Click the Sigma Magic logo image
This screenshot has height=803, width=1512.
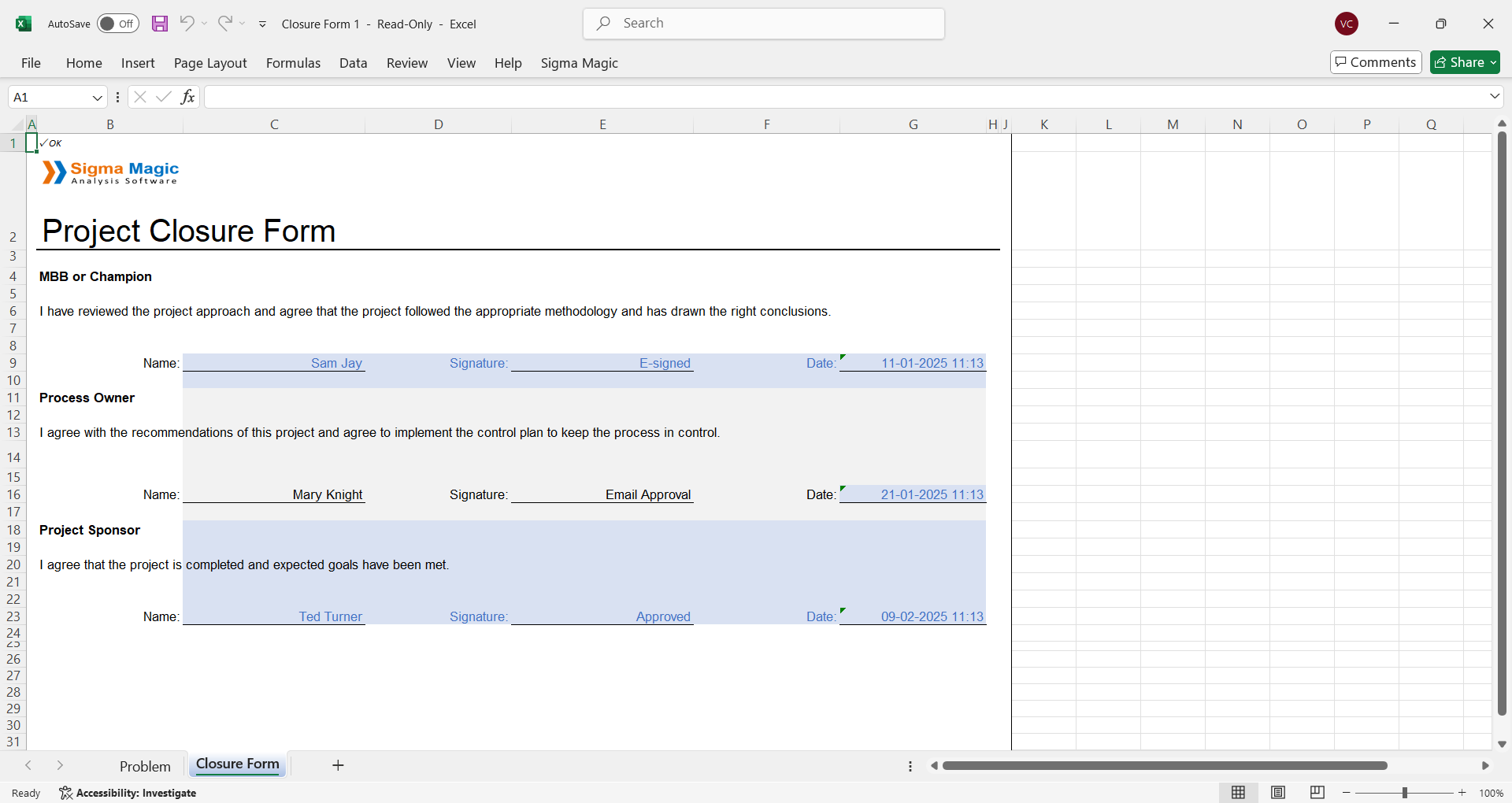coord(111,172)
